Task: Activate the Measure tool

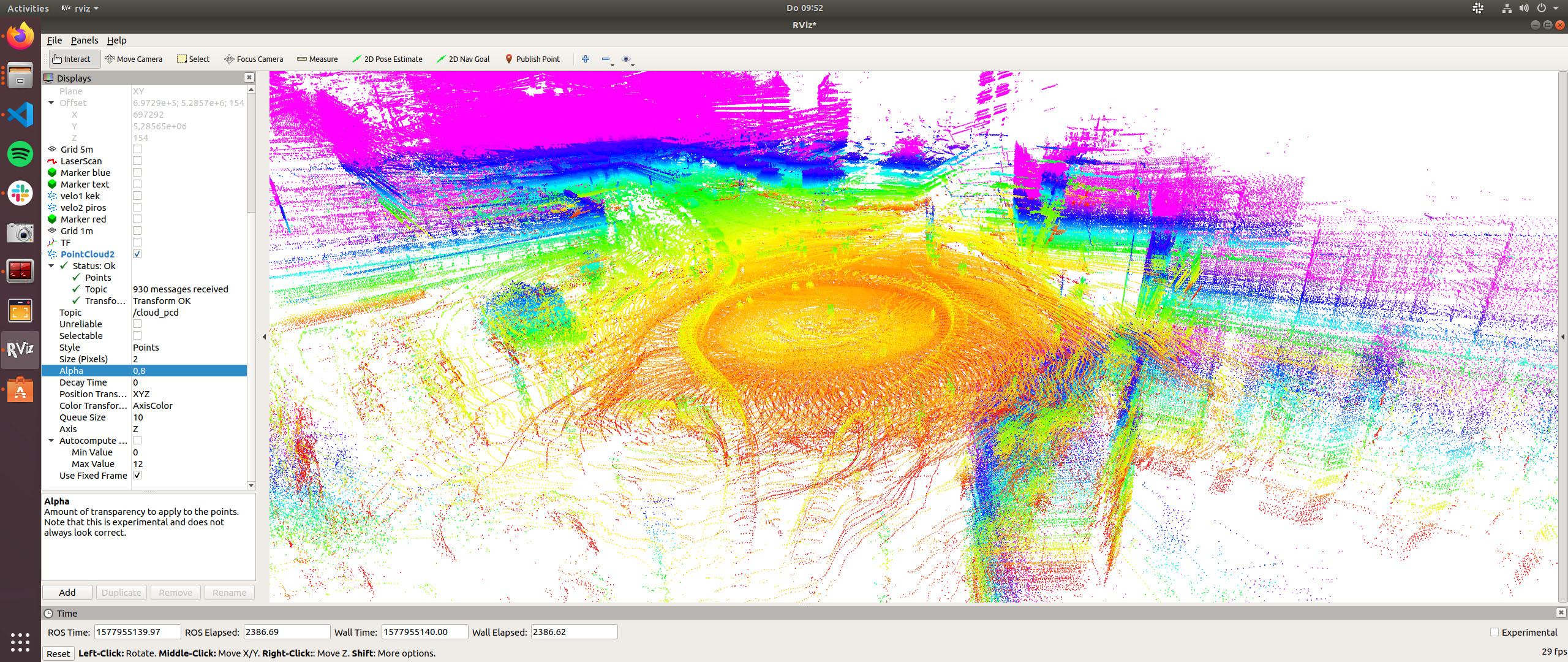Action: [x=317, y=59]
